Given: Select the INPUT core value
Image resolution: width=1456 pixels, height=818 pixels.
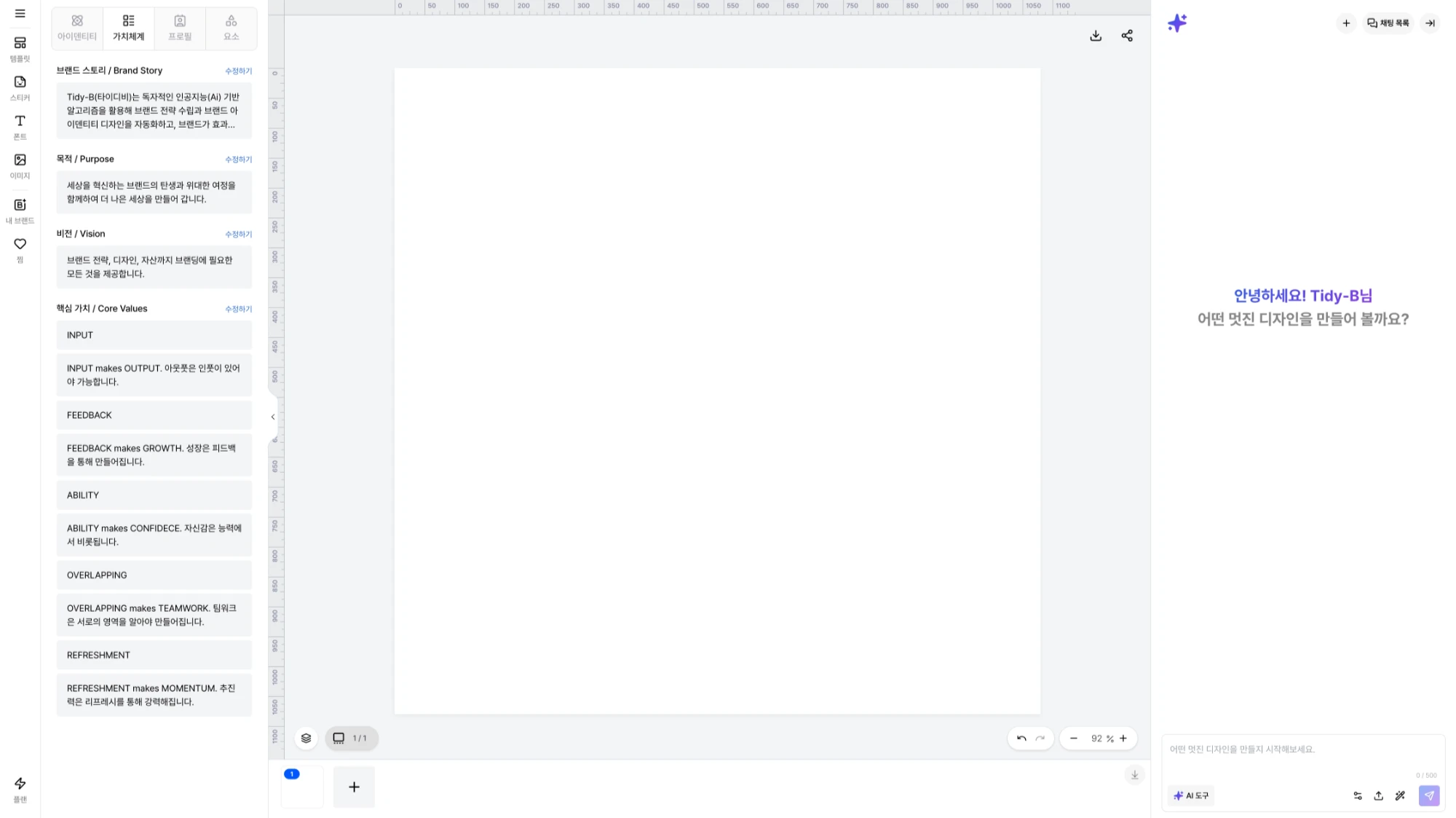Looking at the screenshot, I should pyautogui.click(x=154, y=335).
